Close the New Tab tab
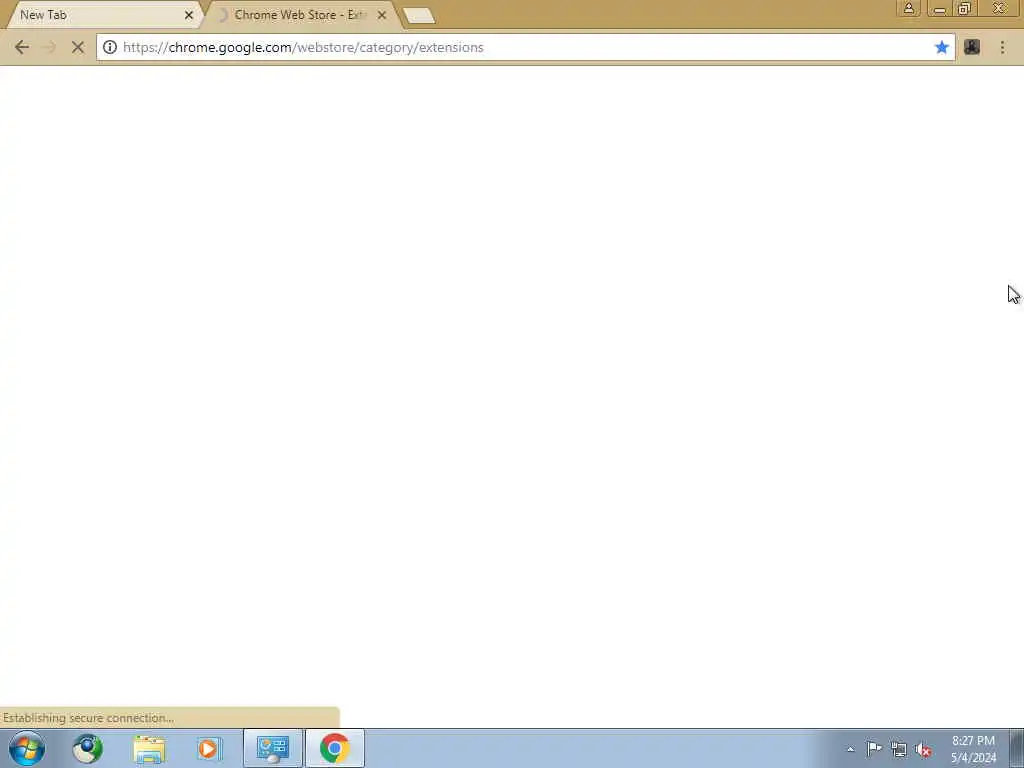Viewport: 1024px width, 768px height. [x=189, y=15]
